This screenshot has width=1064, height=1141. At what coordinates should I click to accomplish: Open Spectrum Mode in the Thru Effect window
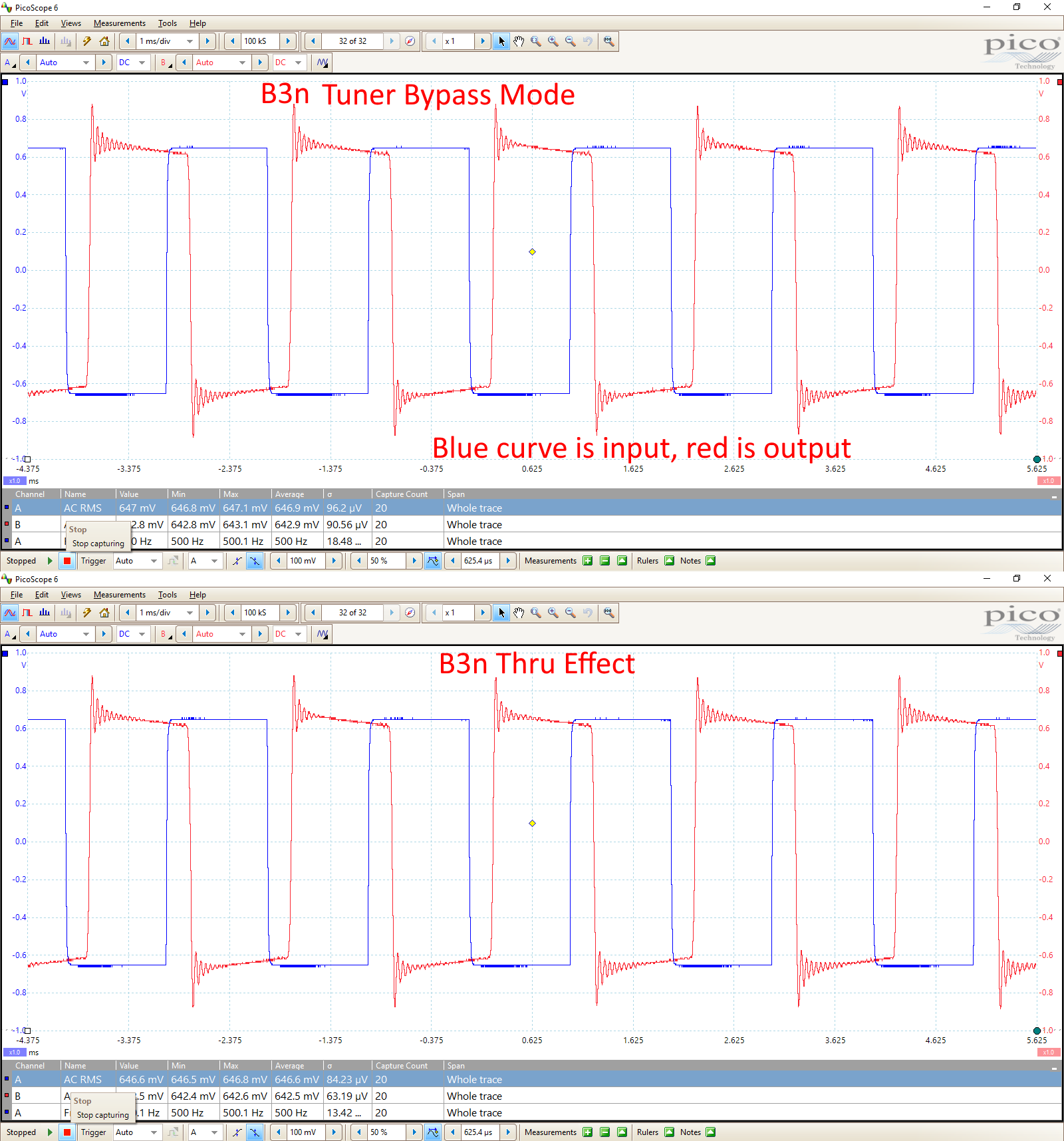(x=45, y=613)
